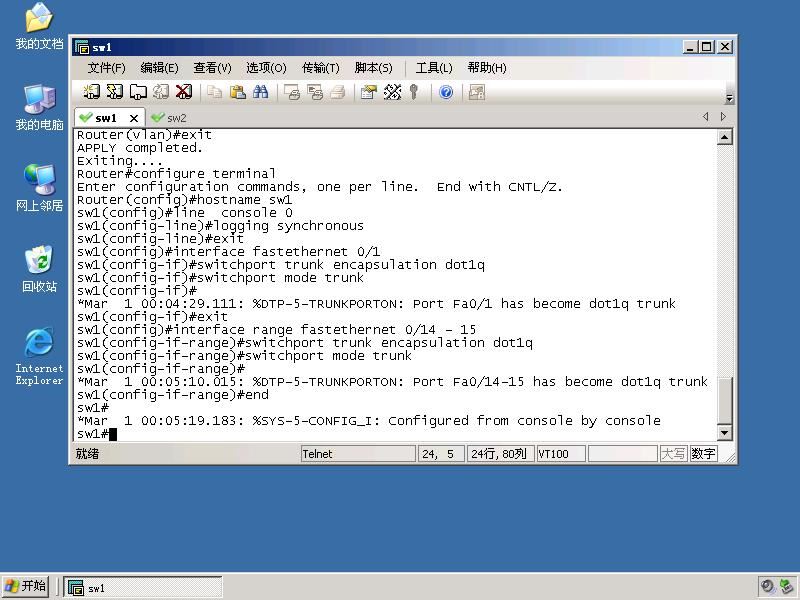This screenshot has width=800, height=600.
Task: Click the Copy toolbar icon
Action: point(214,92)
